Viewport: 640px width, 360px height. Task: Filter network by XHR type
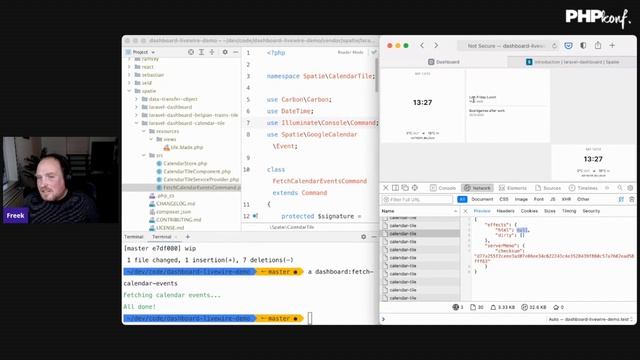click(566, 199)
